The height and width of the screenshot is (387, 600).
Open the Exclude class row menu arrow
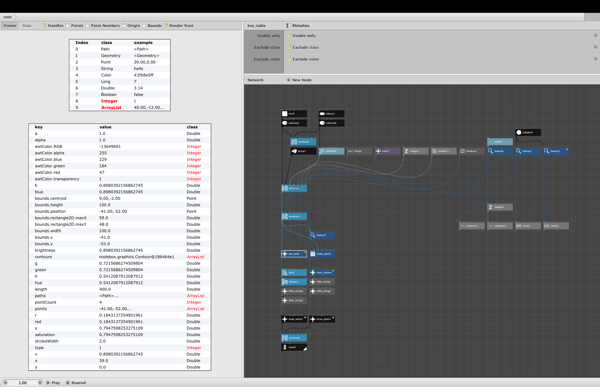click(595, 47)
